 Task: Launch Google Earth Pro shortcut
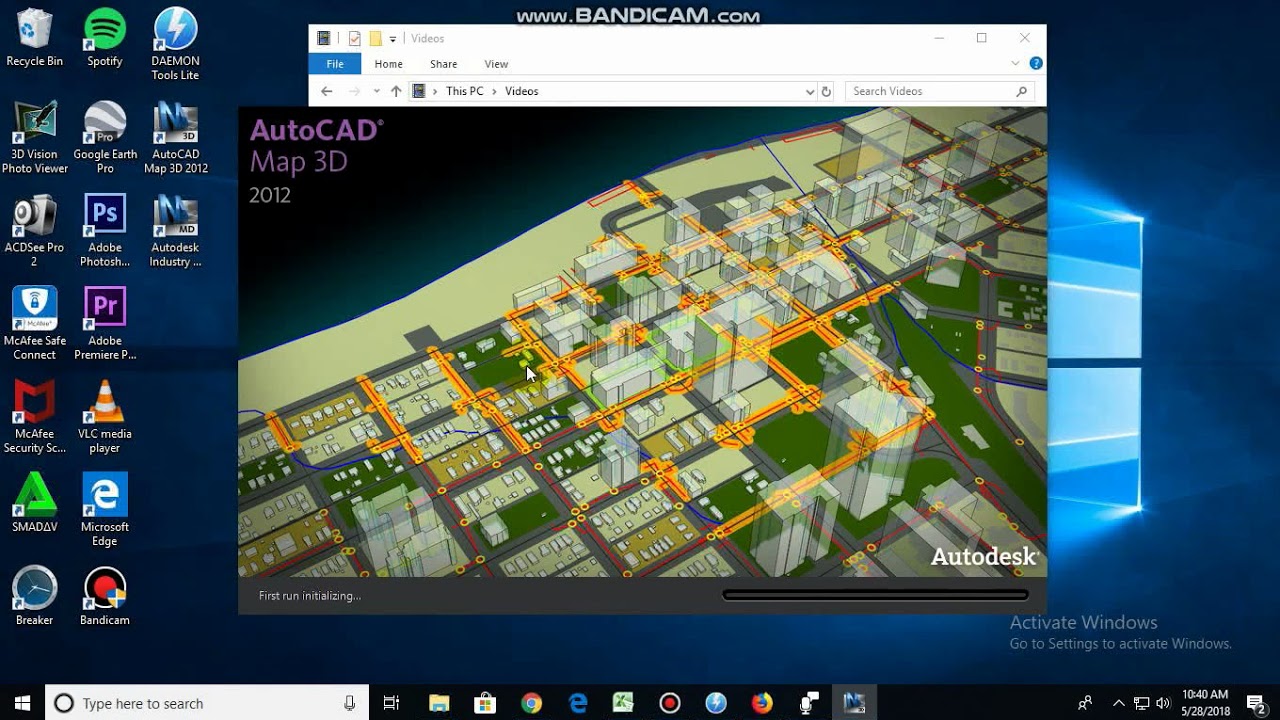point(105,138)
